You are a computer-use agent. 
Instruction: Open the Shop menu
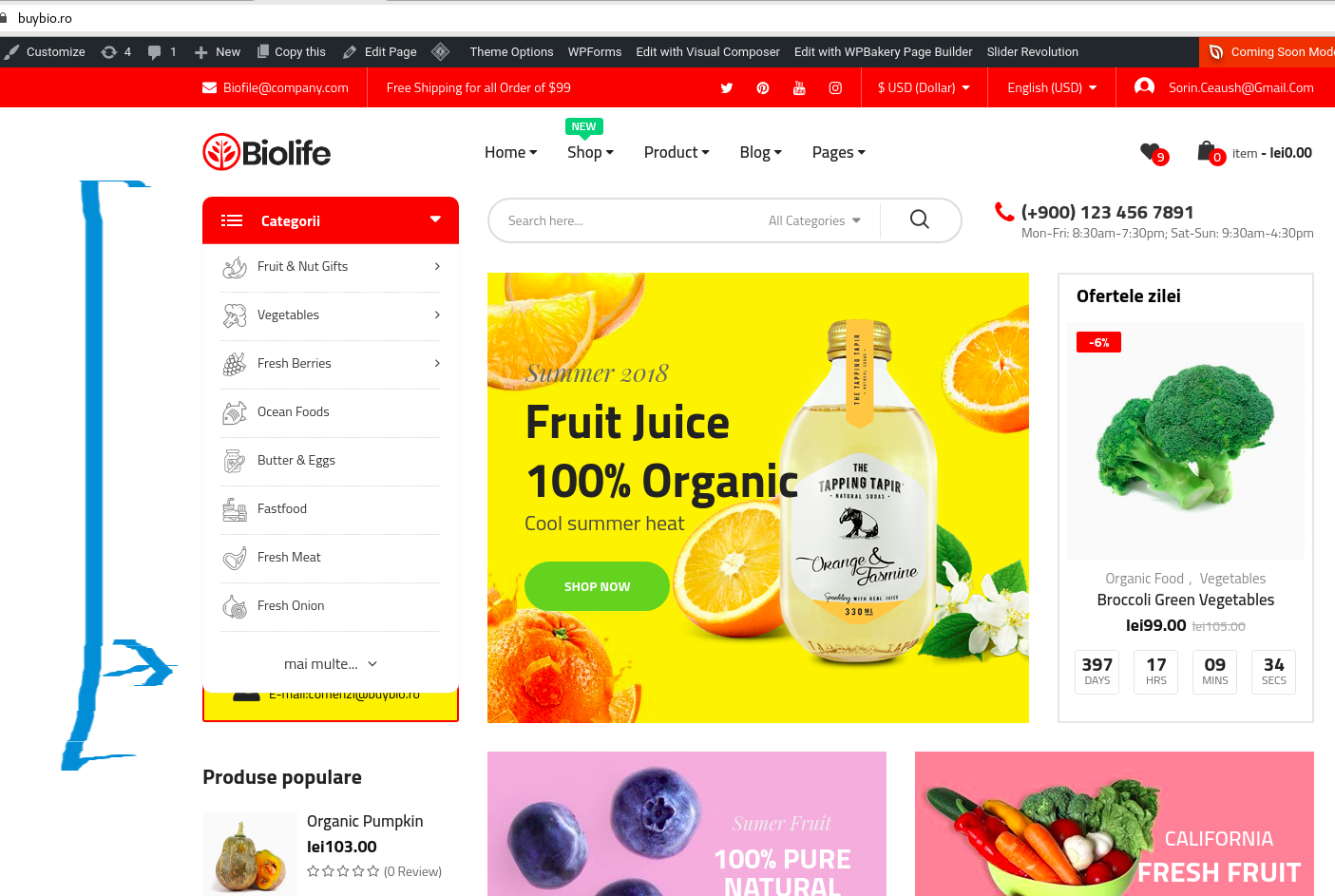point(590,152)
